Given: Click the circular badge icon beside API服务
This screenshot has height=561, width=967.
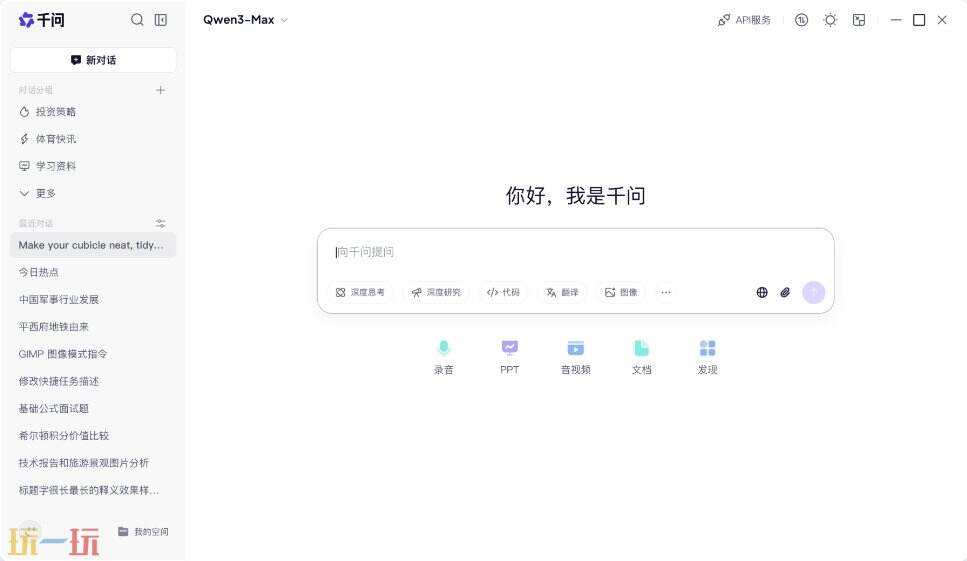Looking at the screenshot, I should click(801, 20).
